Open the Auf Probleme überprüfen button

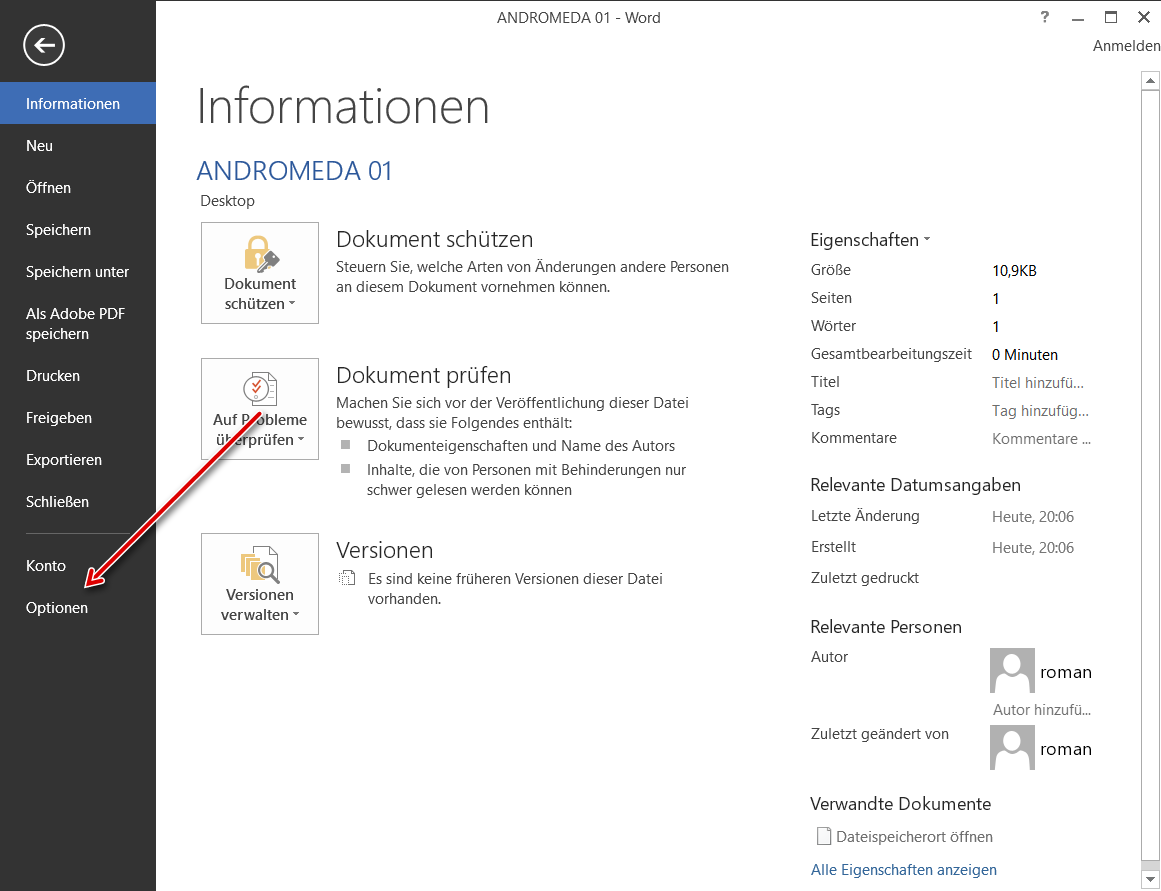click(260, 409)
